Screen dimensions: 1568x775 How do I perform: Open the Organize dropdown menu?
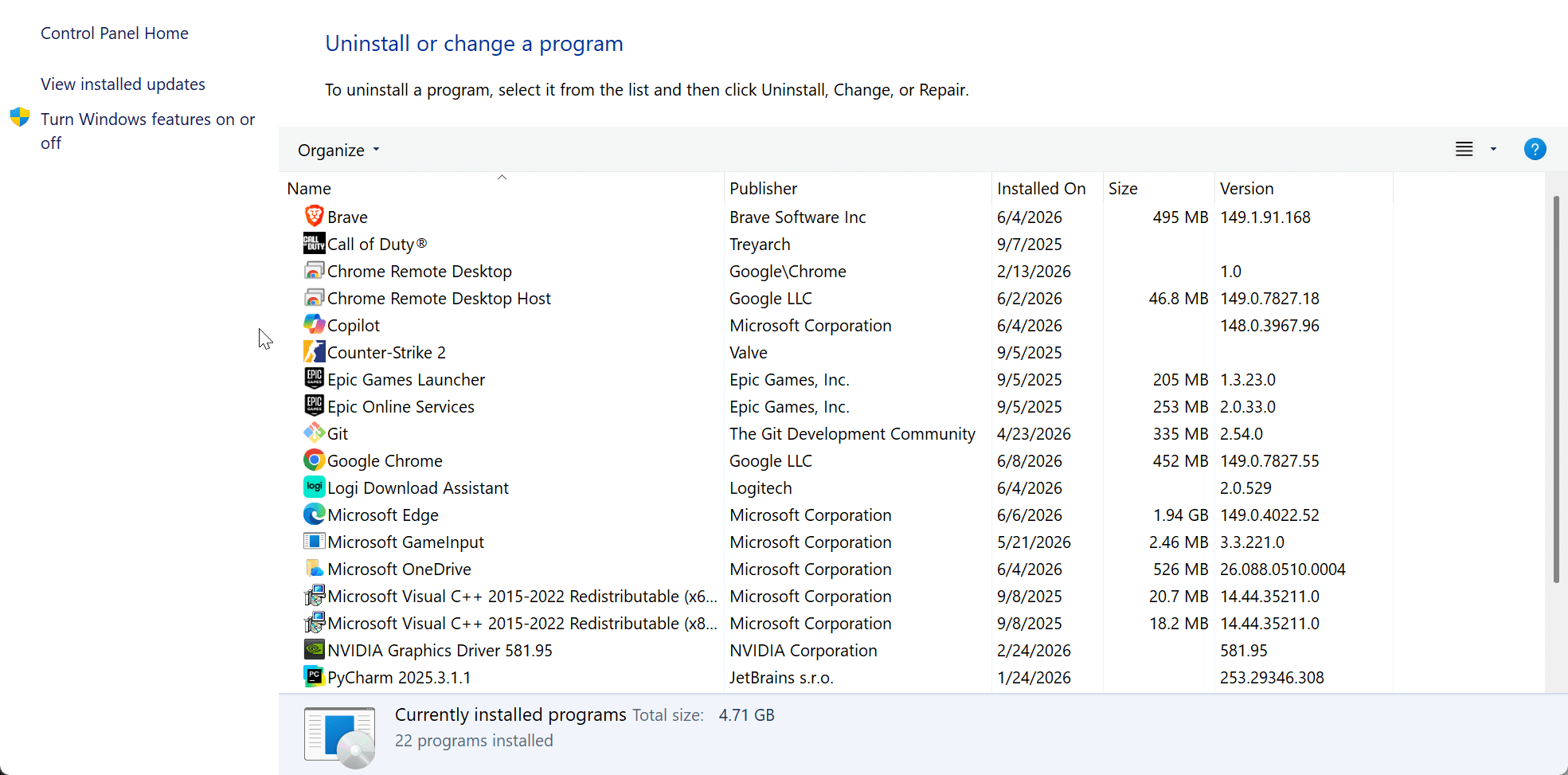(x=338, y=150)
